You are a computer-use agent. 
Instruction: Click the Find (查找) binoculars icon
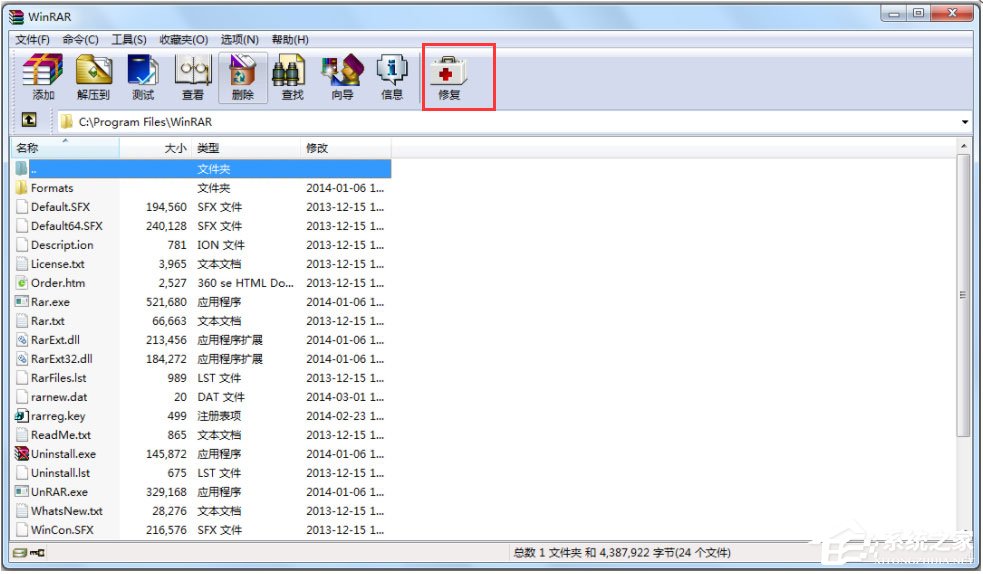click(x=289, y=70)
